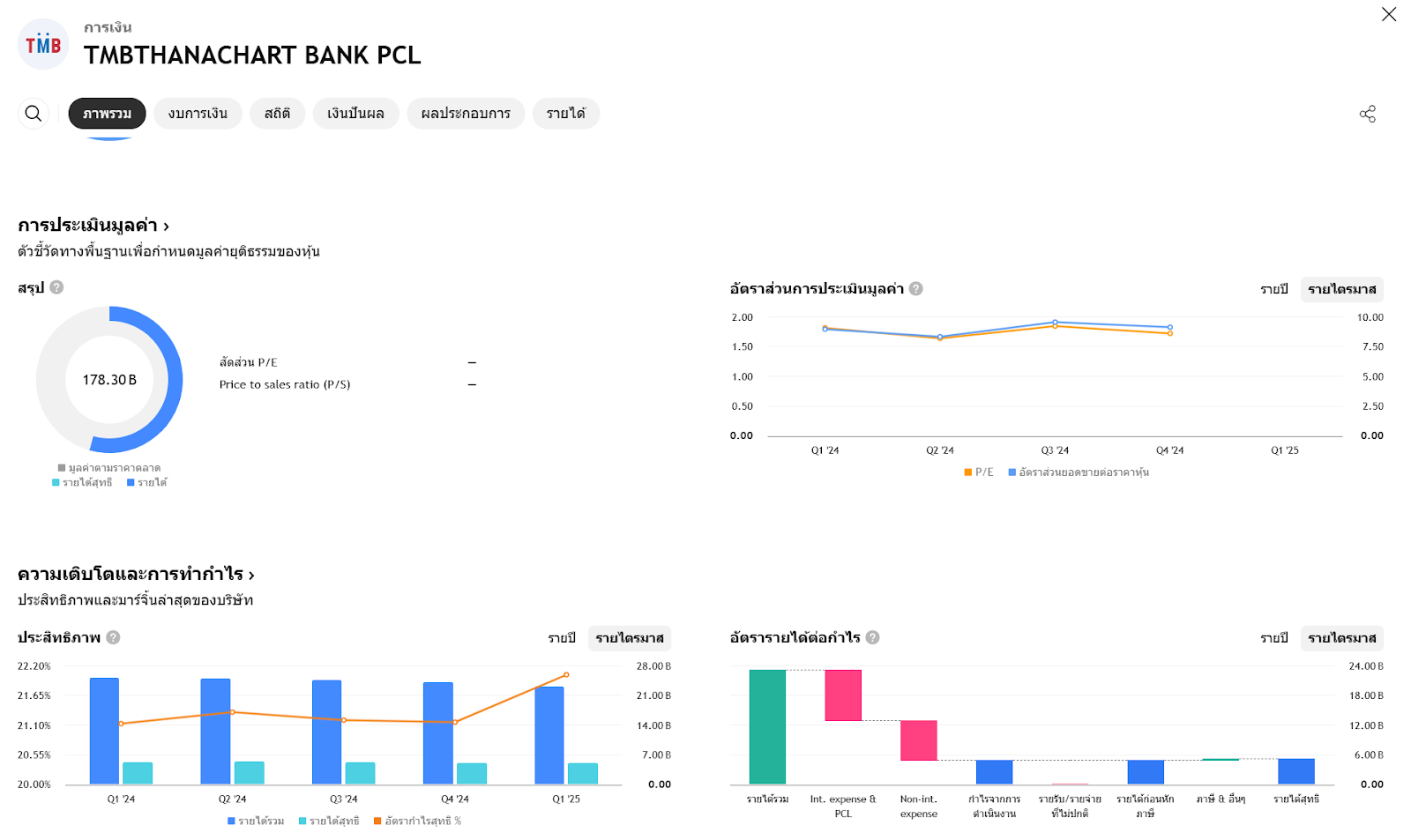Click Q3 '24 point on P/S line
Image resolution: width=1411 pixels, height=840 pixels.
pyautogui.click(x=1055, y=323)
